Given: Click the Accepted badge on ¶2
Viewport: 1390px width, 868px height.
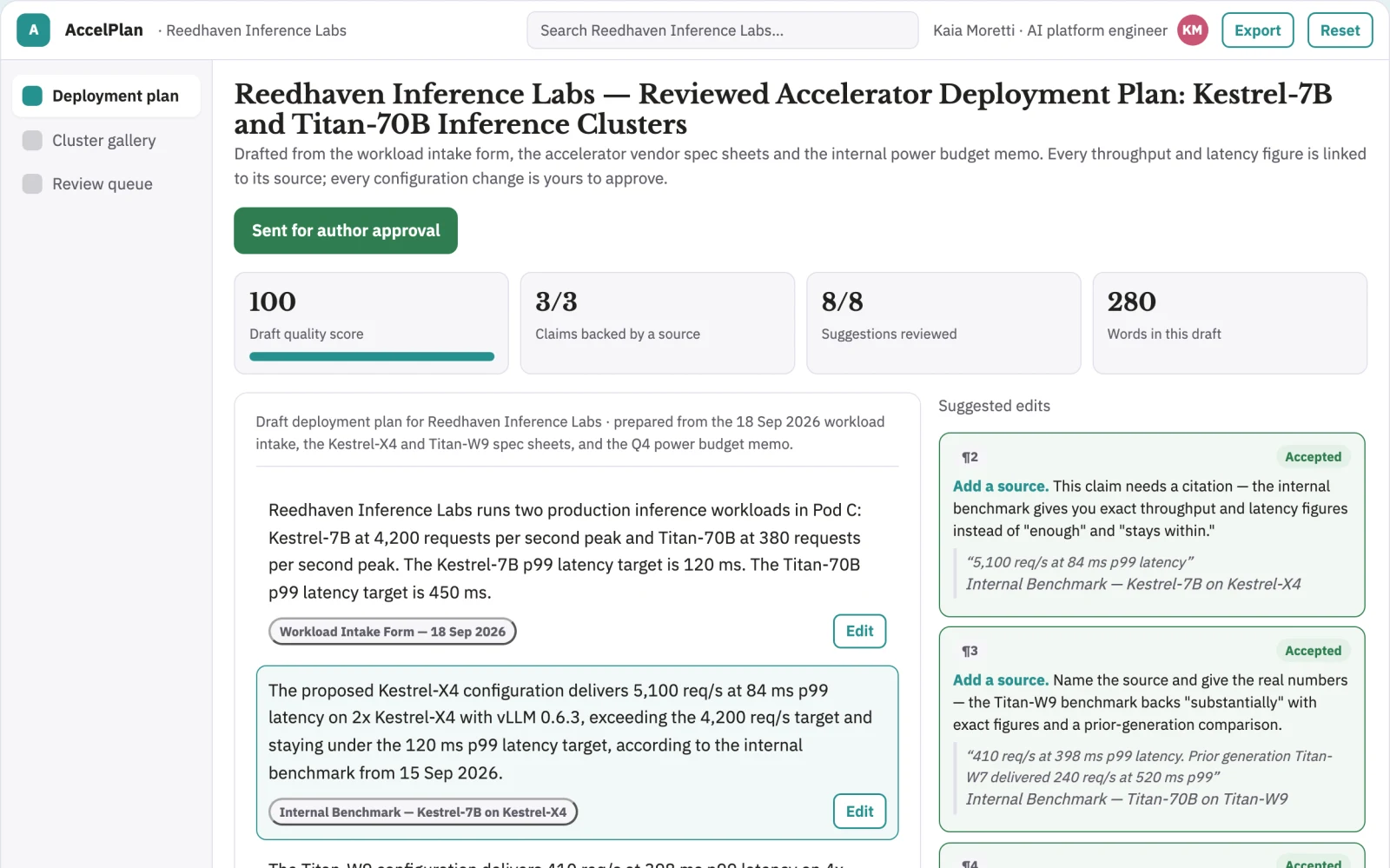Looking at the screenshot, I should coord(1313,457).
